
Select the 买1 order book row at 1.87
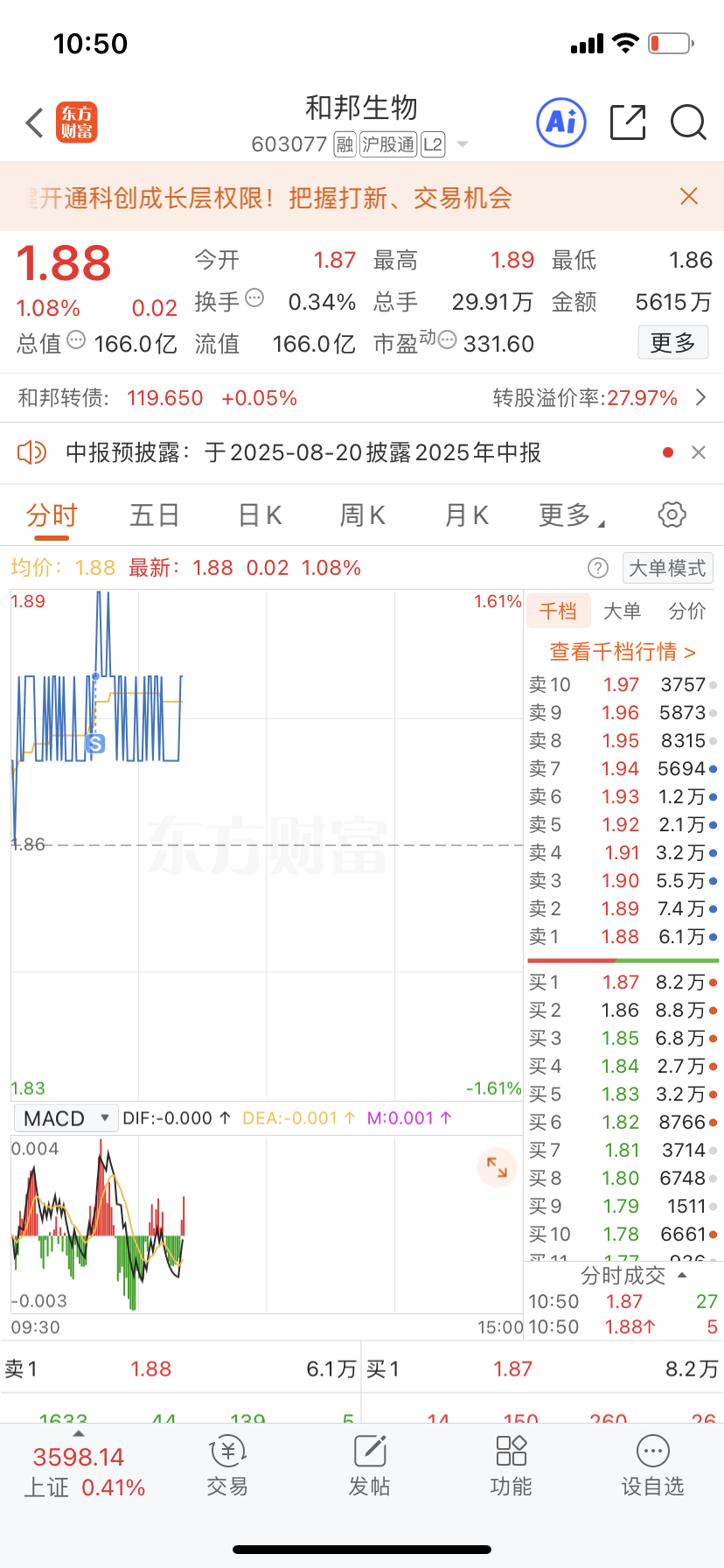[623, 983]
